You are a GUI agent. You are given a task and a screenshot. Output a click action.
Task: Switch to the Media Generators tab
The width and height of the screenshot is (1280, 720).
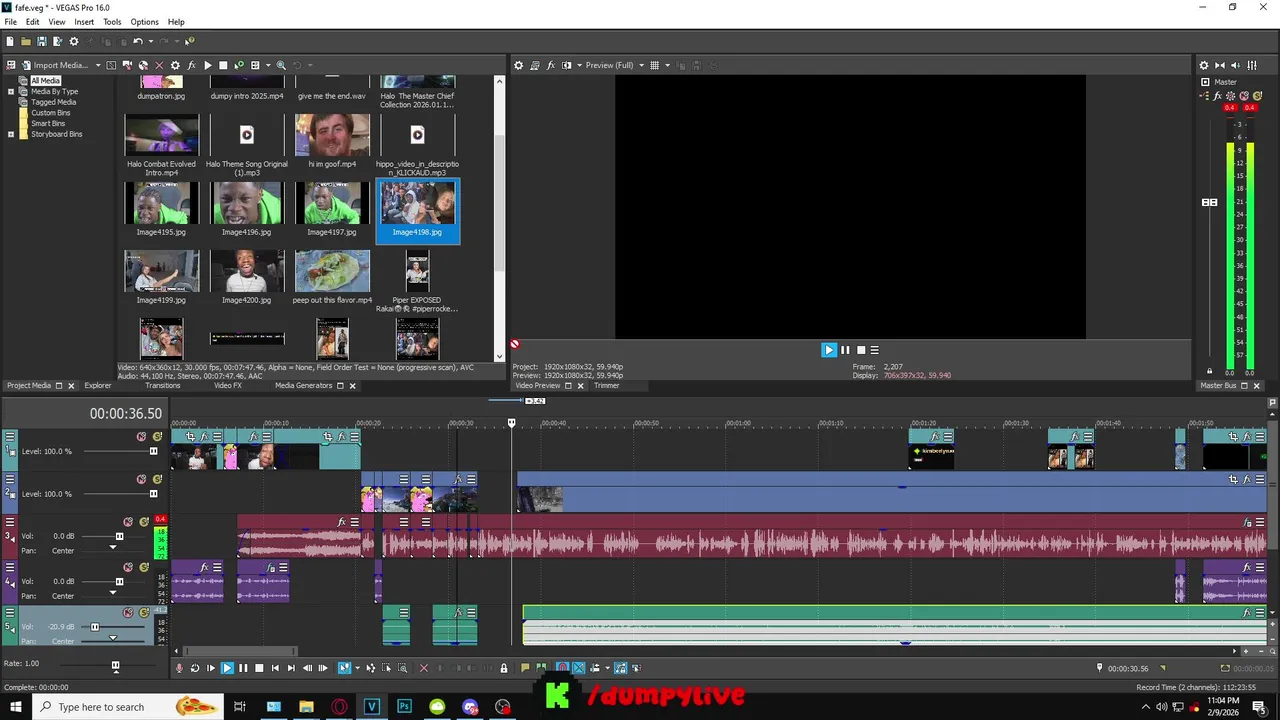304,385
